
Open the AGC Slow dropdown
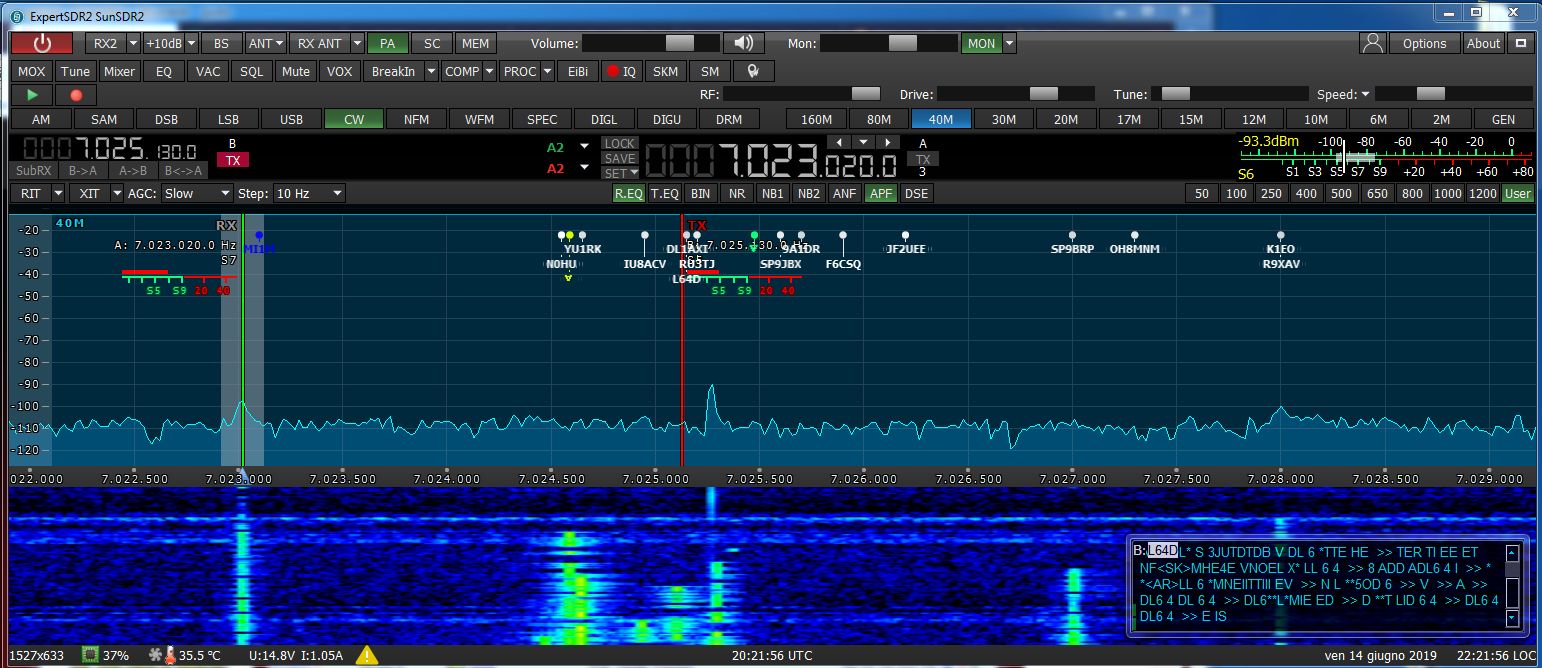tap(196, 193)
